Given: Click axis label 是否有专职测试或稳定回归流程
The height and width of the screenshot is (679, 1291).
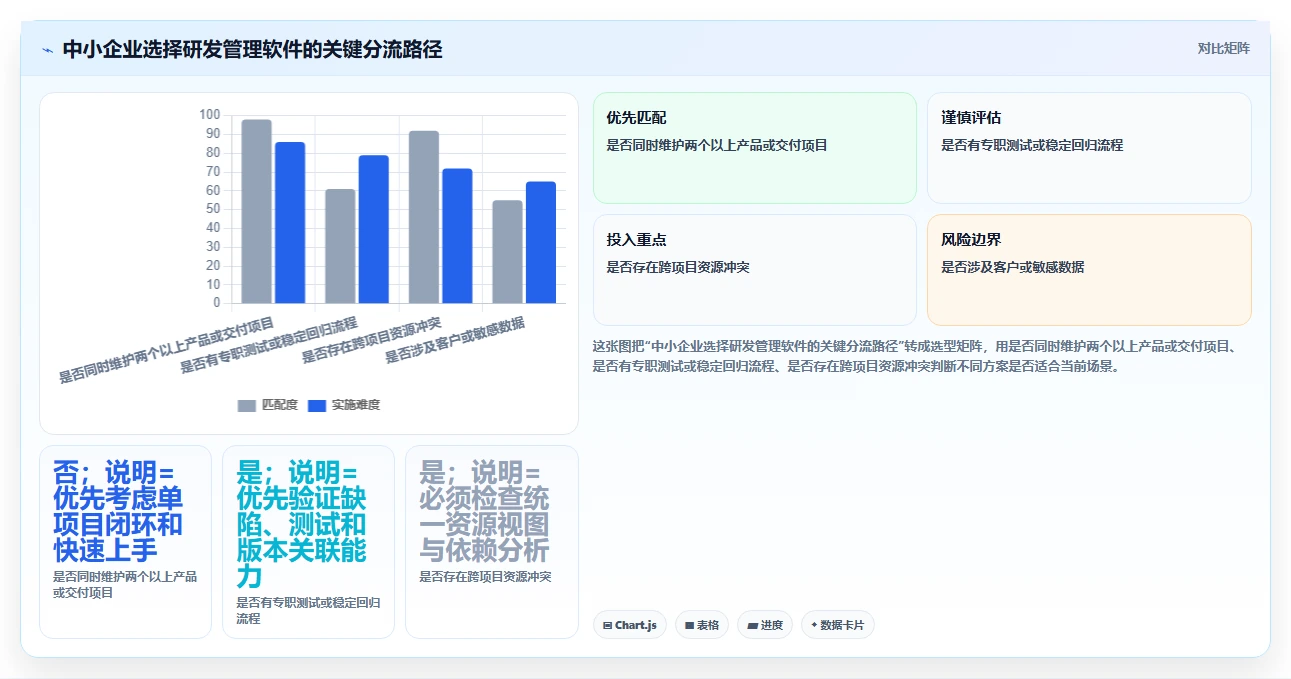Looking at the screenshot, I should pyautogui.click(x=268, y=346).
